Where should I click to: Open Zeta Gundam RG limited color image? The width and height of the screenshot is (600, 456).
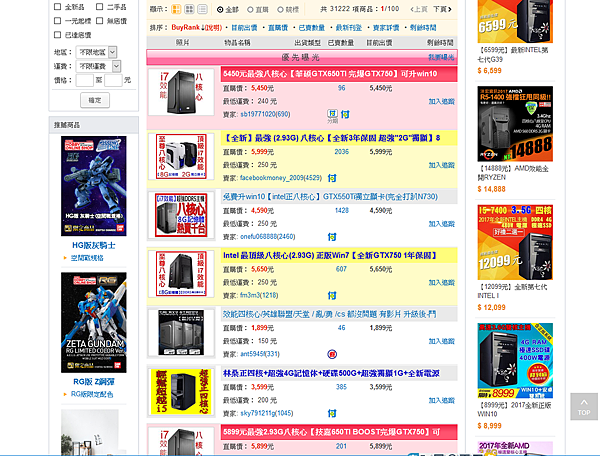point(93,322)
